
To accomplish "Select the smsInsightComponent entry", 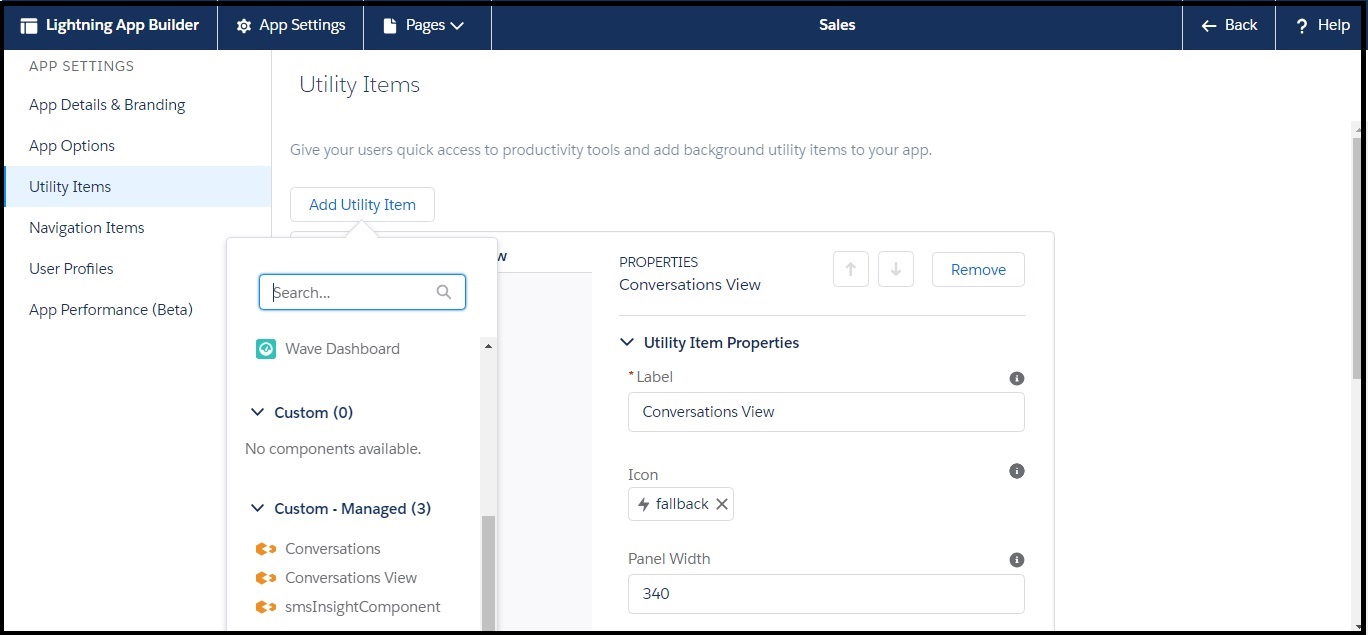I will (363, 607).
